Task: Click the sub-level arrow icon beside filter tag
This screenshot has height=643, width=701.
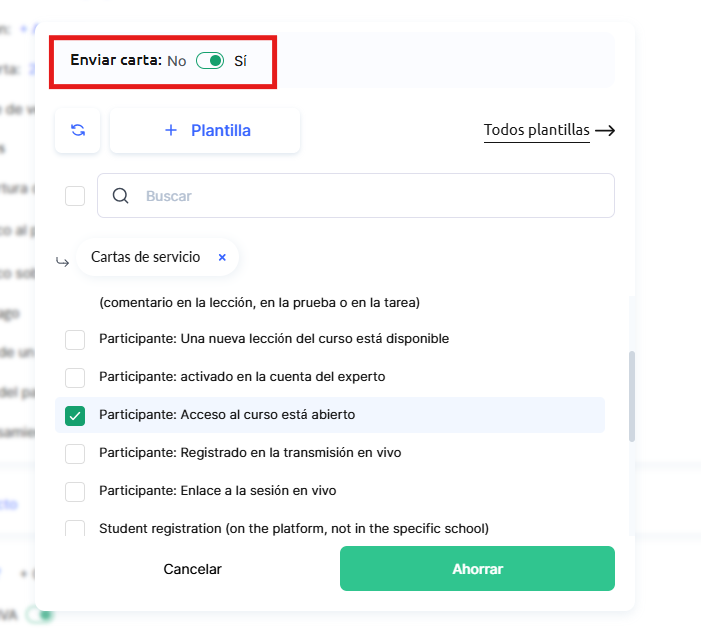Action: pos(63,262)
